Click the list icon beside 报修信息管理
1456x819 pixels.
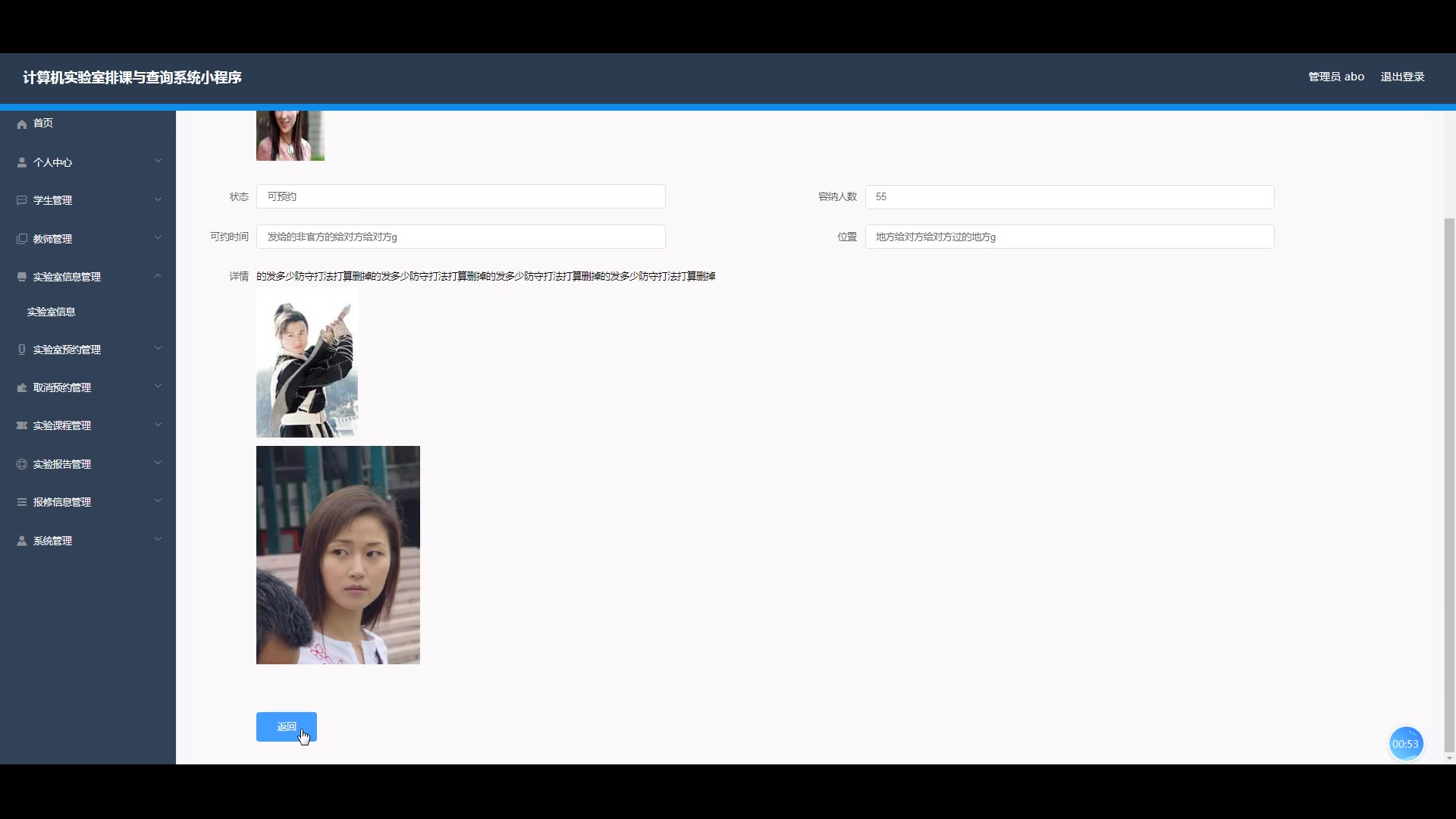point(22,502)
